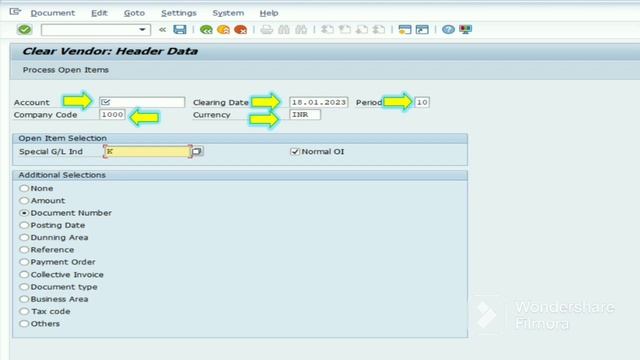Click the Generate Shortcut icon
The width and height of the screenshot is (640, 360).
tap(422, 29)
